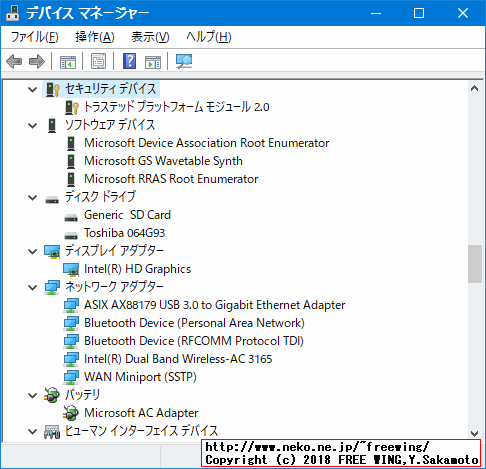
Task: Click the blue Help question mark icon
Action: tap(129, 61)
